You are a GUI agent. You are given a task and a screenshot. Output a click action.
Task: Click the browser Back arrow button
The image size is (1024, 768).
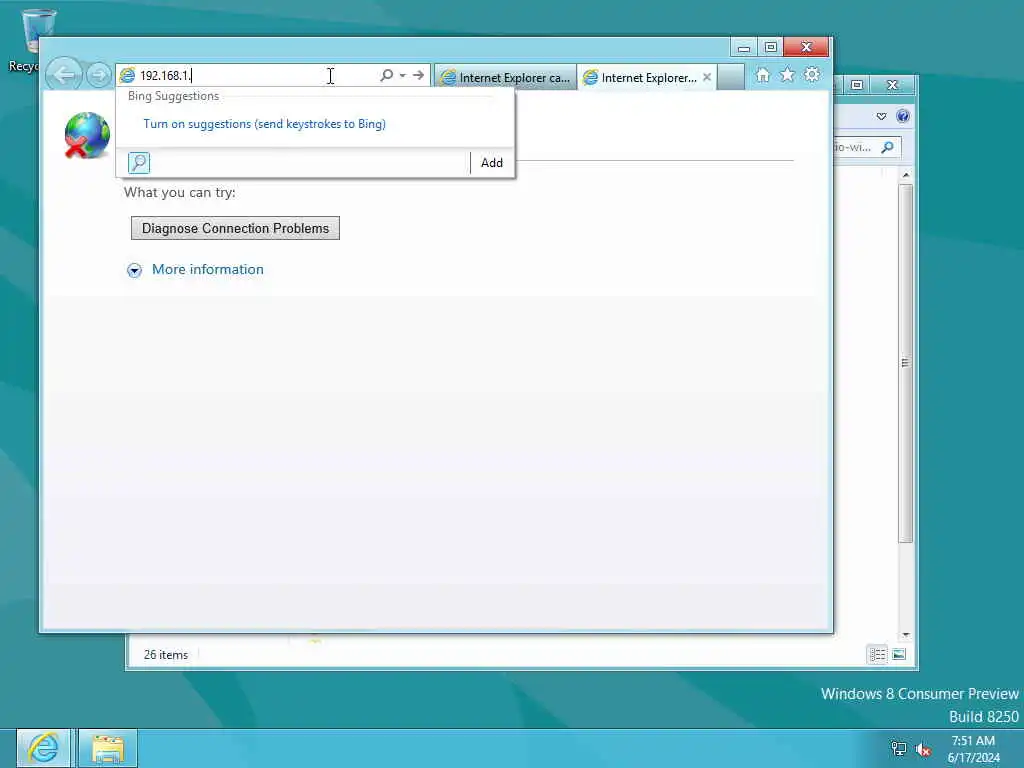64,75
